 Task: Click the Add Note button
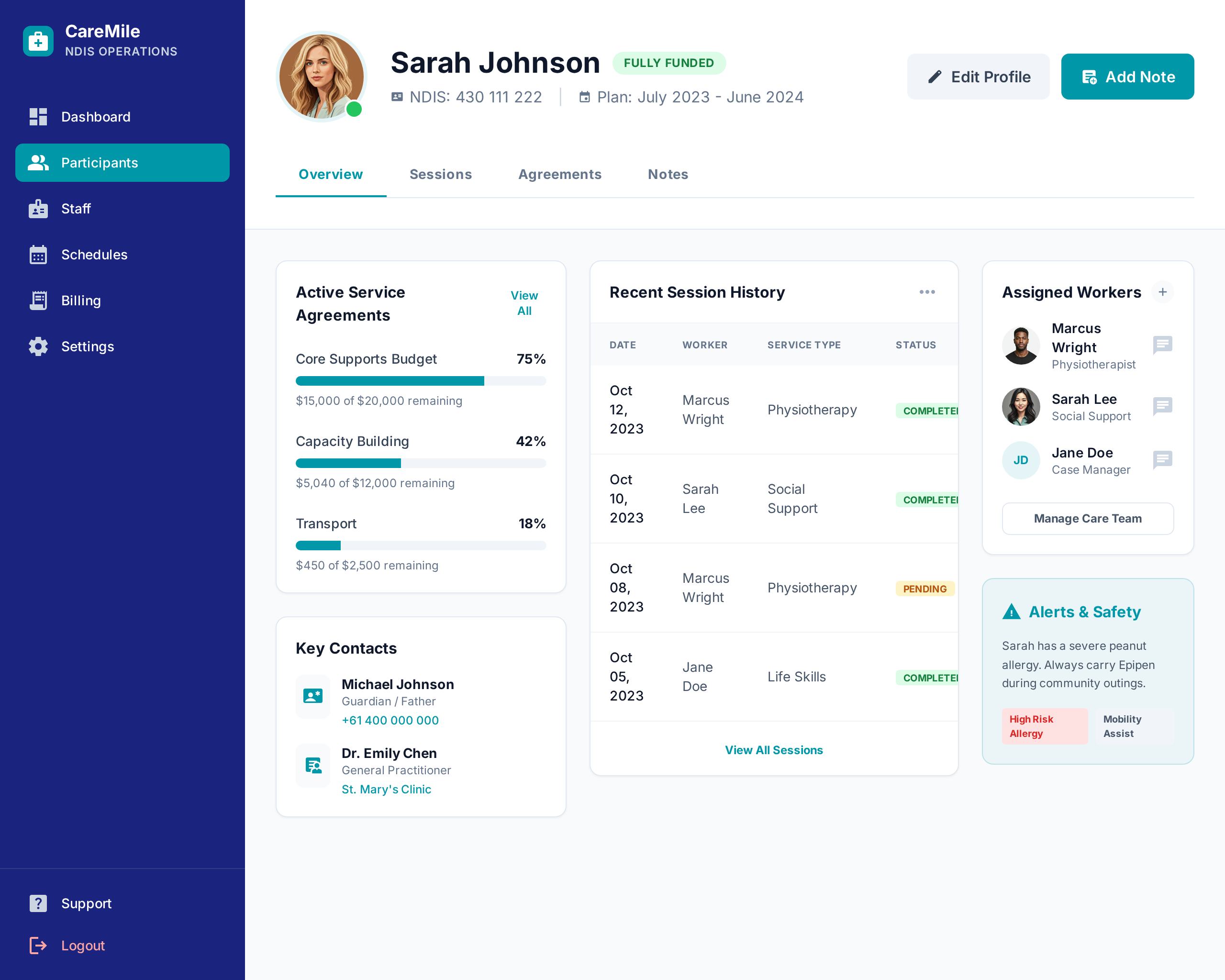pos(1127,77)
